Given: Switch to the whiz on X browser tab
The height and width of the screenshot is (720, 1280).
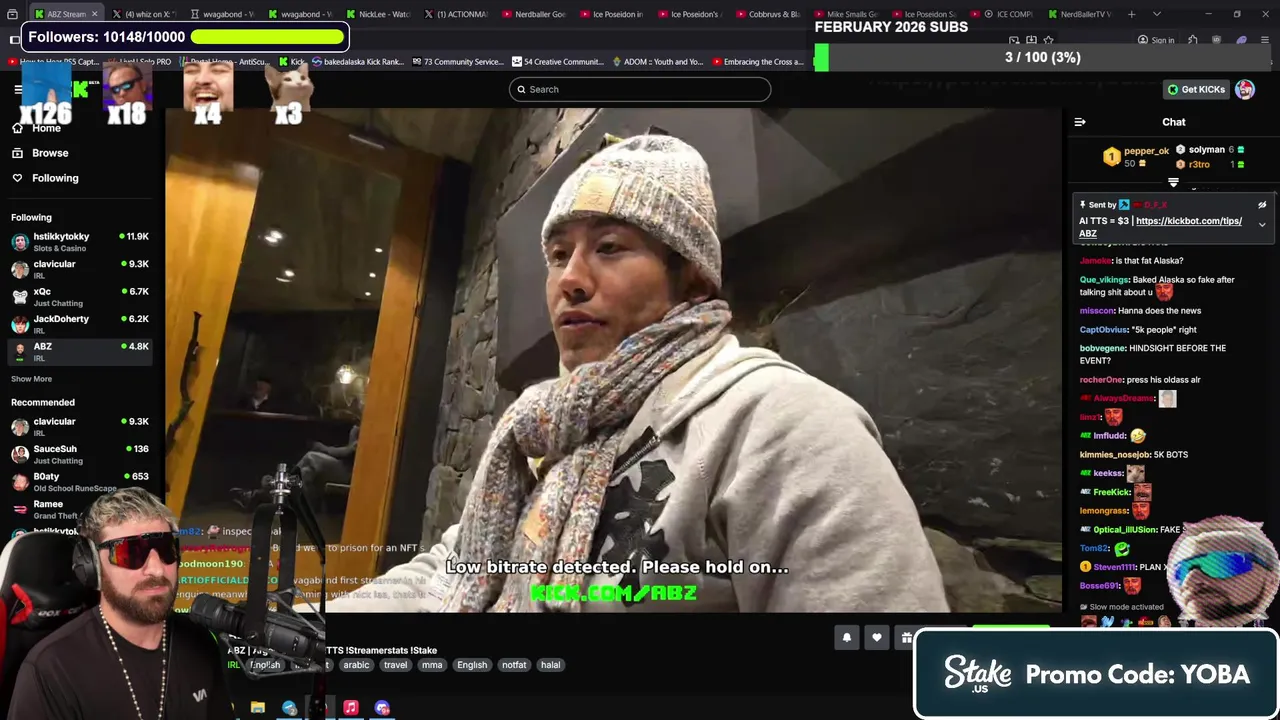Looking at the screenshot, I should pos(145,14).
